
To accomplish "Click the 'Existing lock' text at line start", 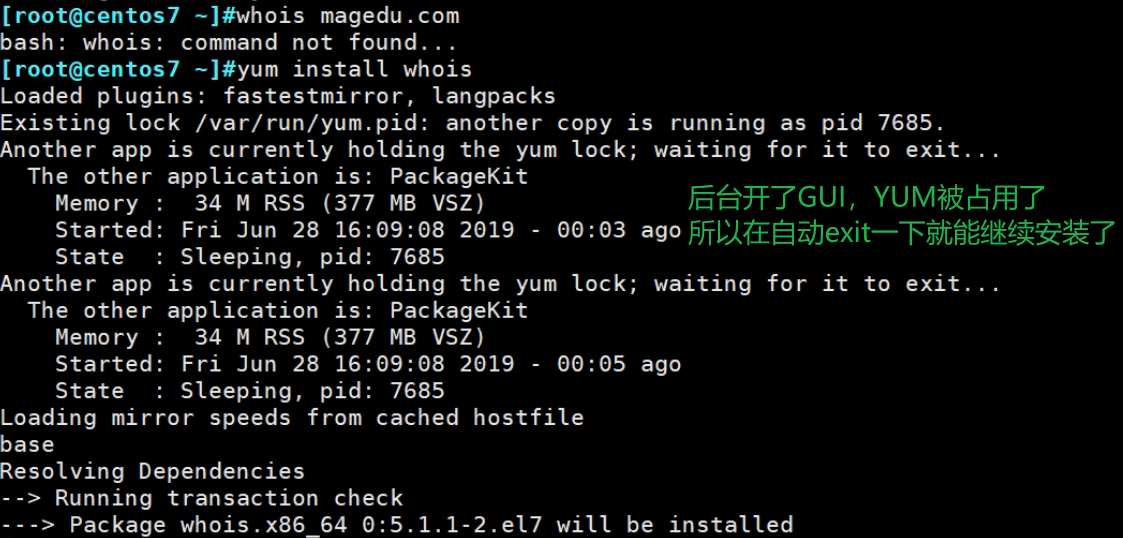I will (69, 123).
